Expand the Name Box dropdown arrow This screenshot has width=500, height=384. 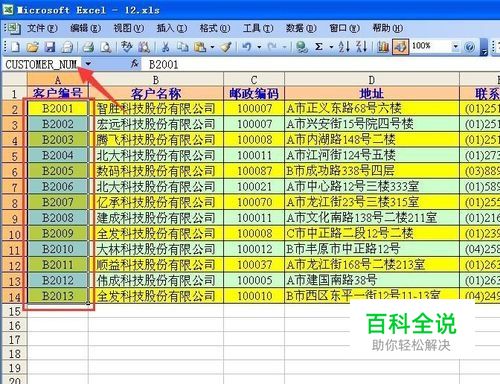point(88,64)
